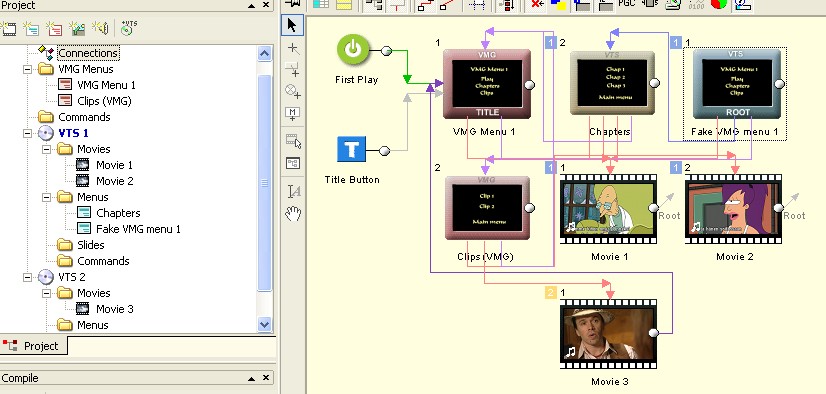Click the blue dashed alignment icon

[477, 5]
